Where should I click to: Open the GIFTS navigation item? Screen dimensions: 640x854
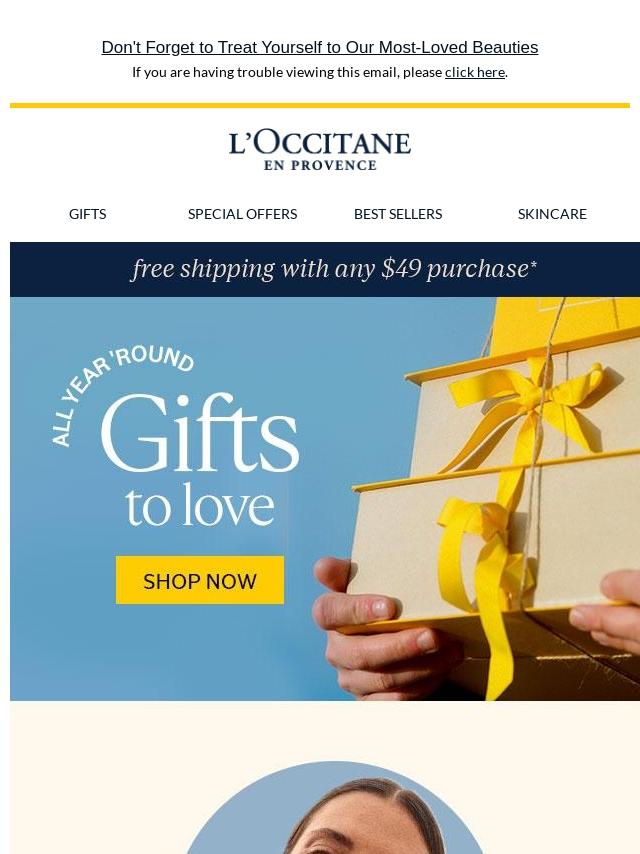pos(88,214)
